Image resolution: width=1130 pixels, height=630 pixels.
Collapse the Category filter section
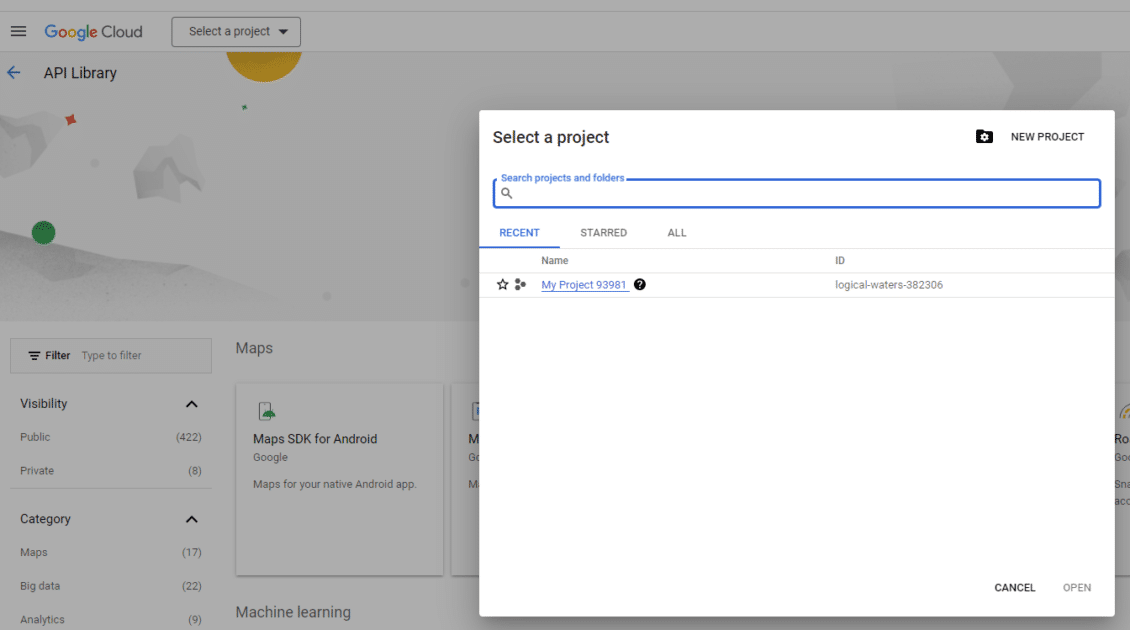click(x=192, y=519)
